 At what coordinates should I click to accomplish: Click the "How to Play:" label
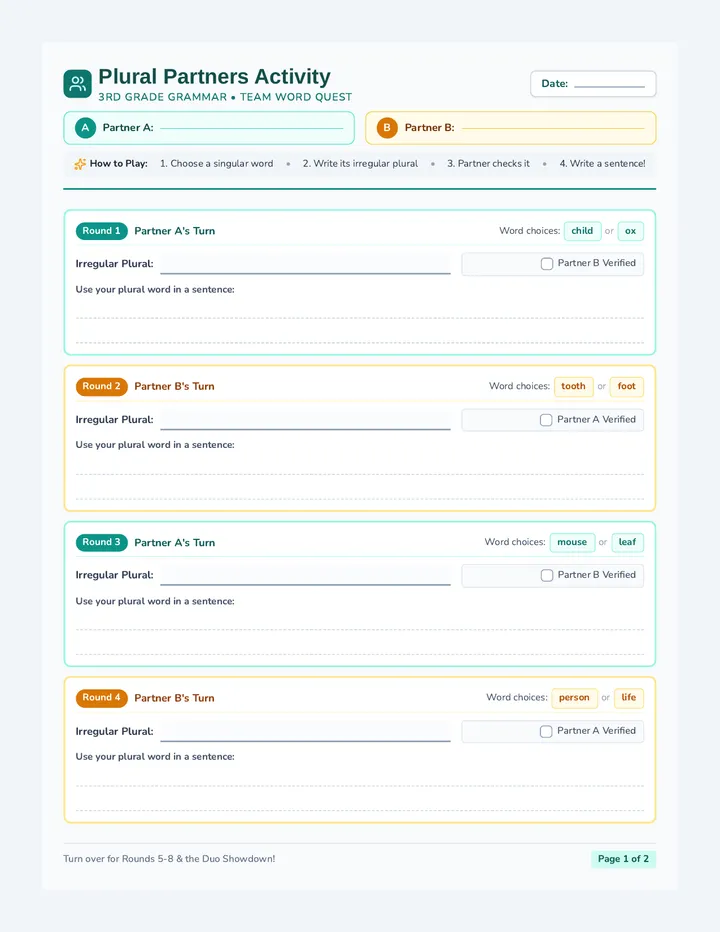point(119,163)
